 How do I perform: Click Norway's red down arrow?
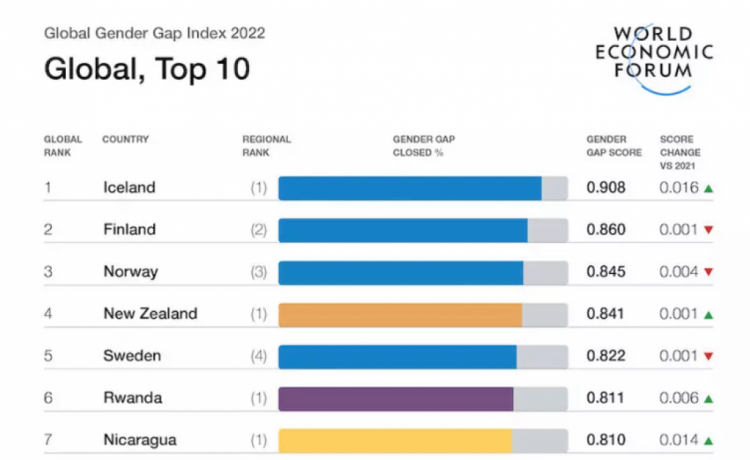pyautogui.click(x=709, y=272)
